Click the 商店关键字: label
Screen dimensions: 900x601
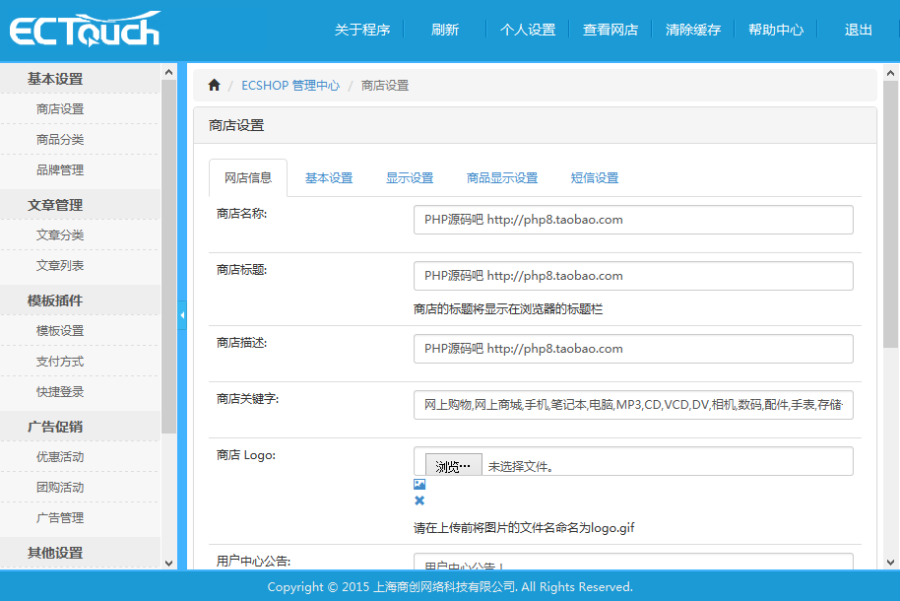pos(247,399)
